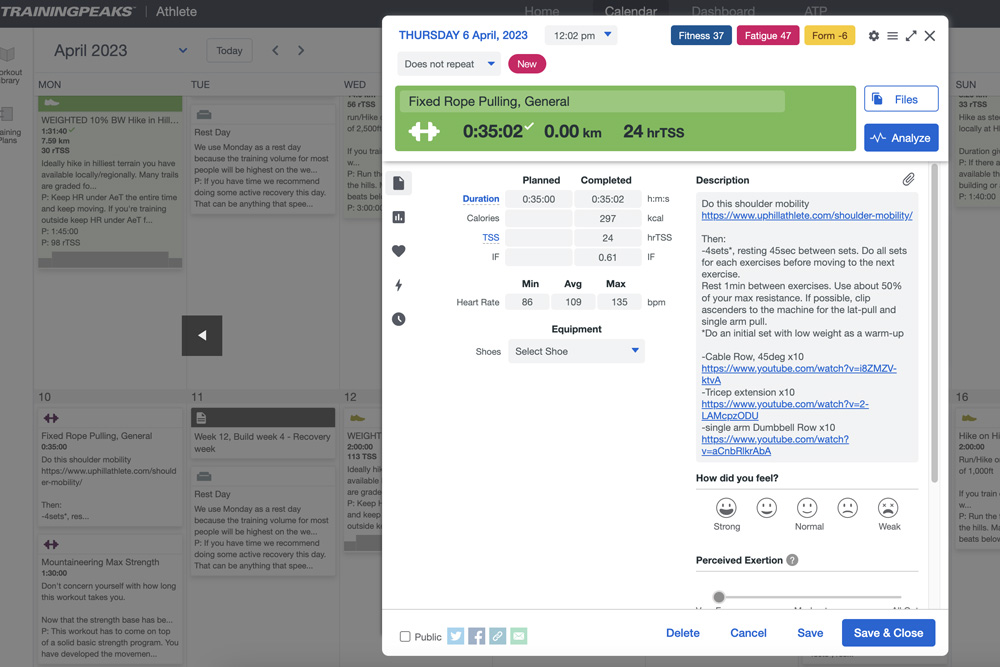Viewport: 1000px width, 667px height.
Task: Choose the Normal feeling face
Action: point(807,508)
